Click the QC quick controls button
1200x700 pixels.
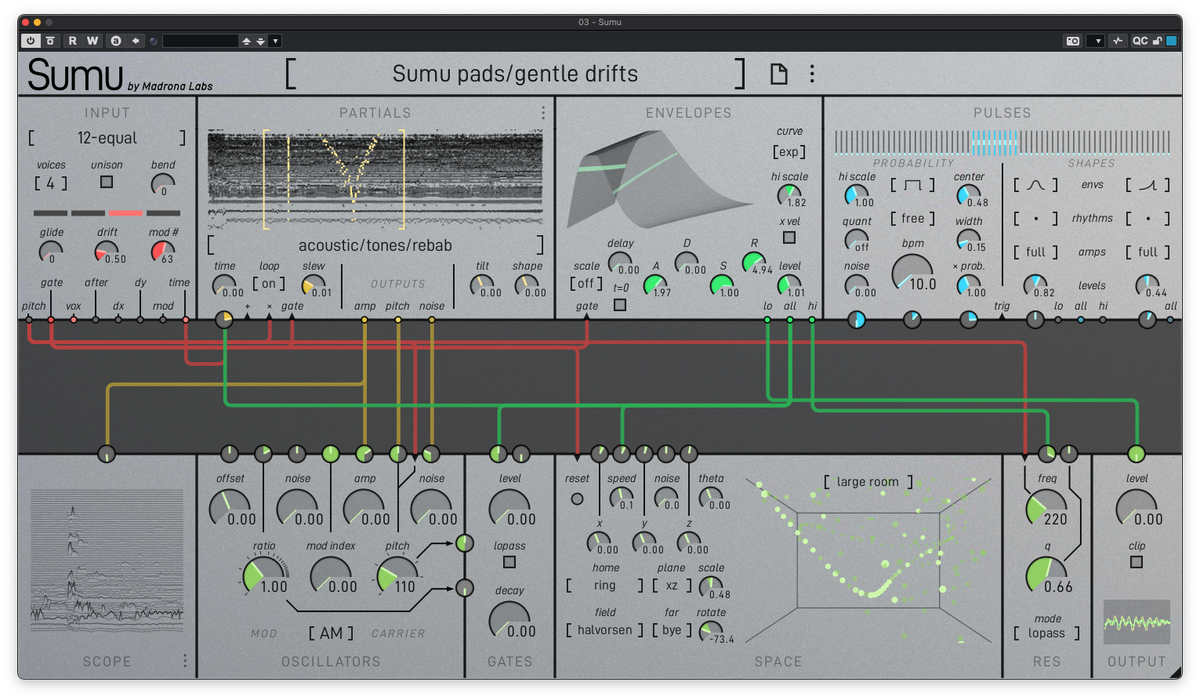pyautogui.click(x=1140, y=41)
